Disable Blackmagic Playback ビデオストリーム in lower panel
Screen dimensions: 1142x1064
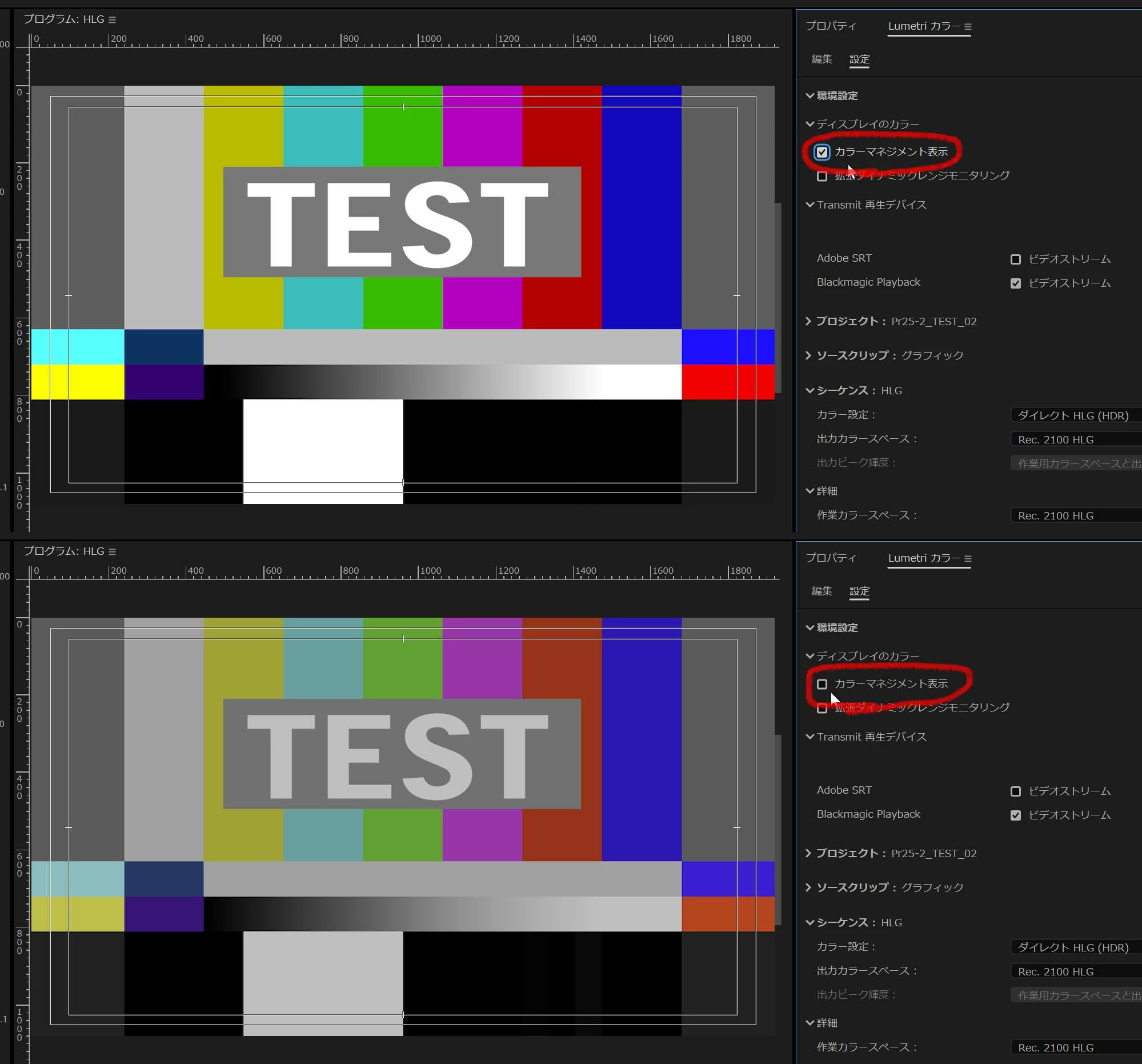(1015, 816)
